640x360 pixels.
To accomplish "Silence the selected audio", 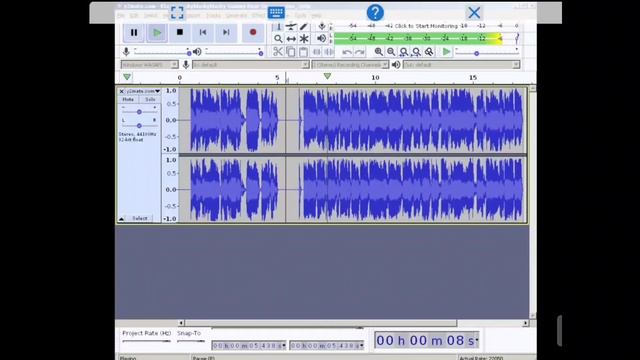I will coord(329,52).
